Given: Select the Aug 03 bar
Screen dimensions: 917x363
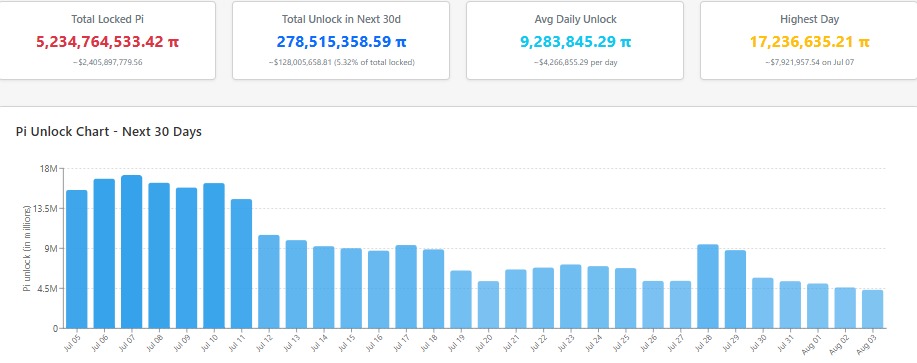Looking at the screenshot, I should [x=874, y=309].
